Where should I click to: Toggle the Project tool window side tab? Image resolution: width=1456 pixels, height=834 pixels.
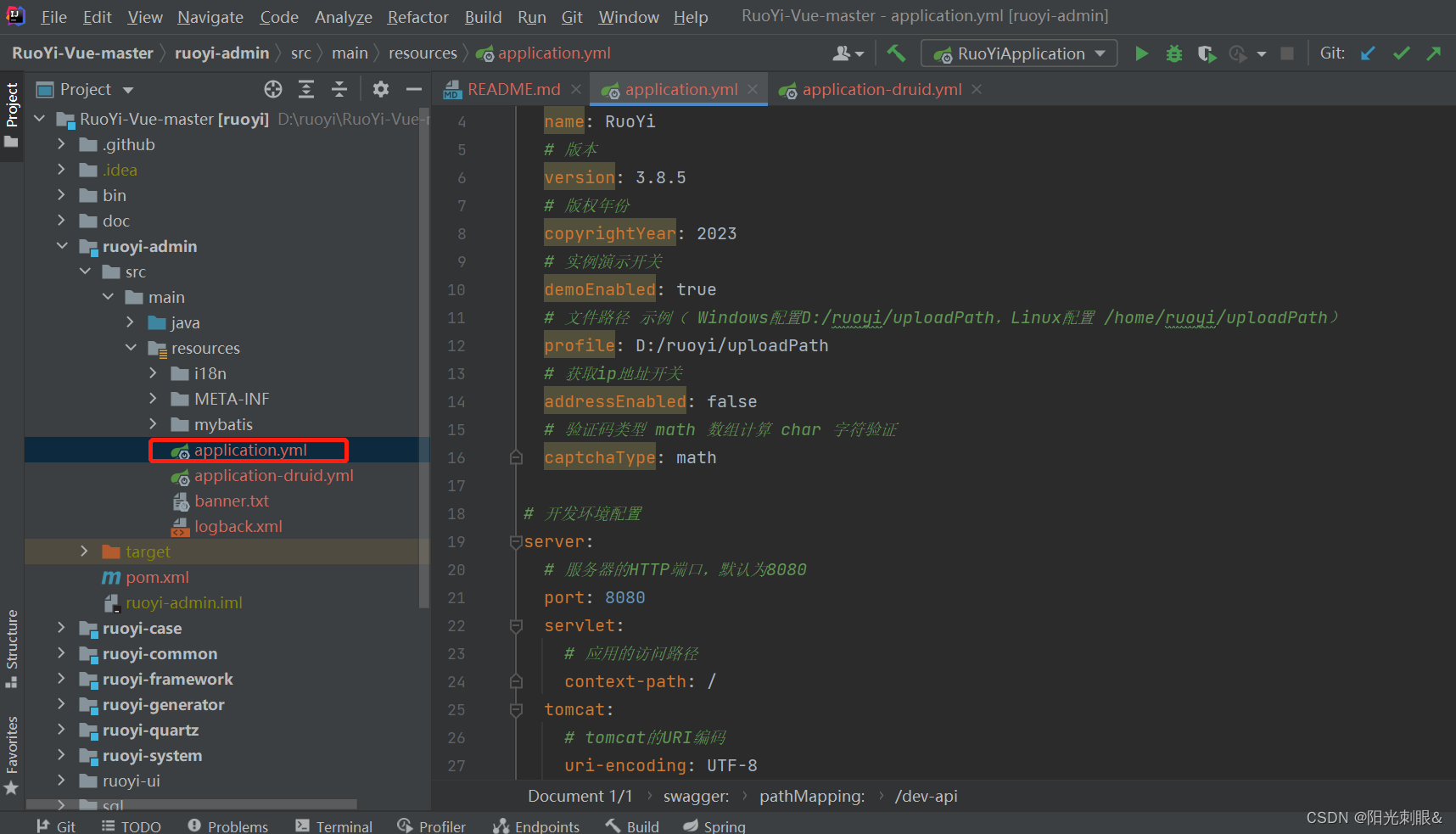tap(12, 115)
